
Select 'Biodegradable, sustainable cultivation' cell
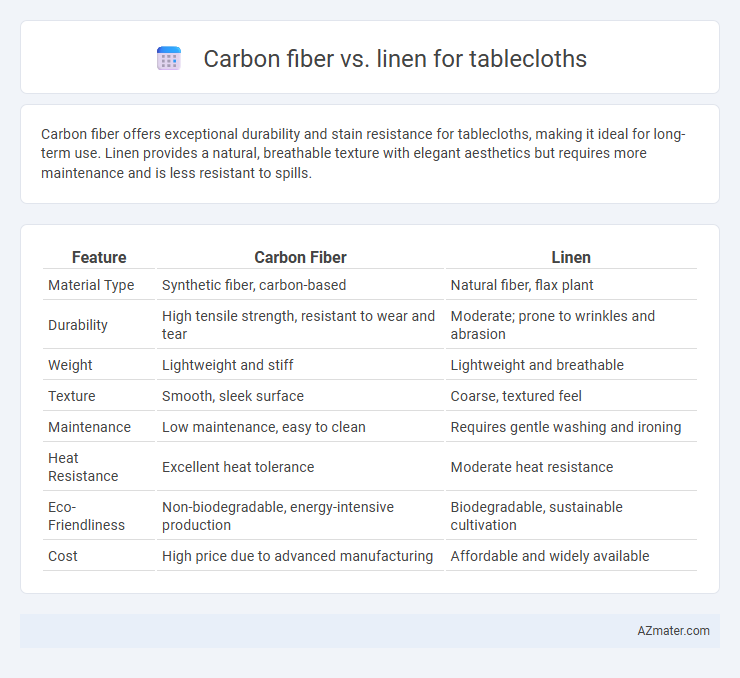(x=571, y=516)
